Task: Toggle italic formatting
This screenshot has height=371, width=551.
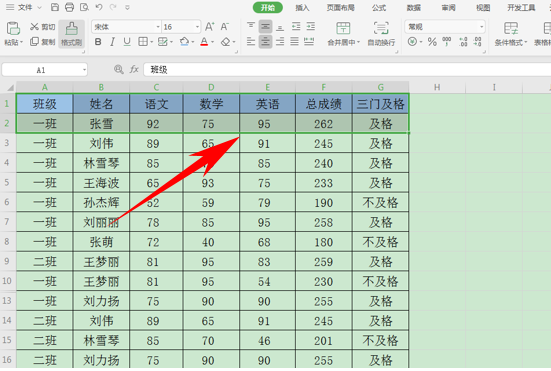Action: click(x=112, y=42)
